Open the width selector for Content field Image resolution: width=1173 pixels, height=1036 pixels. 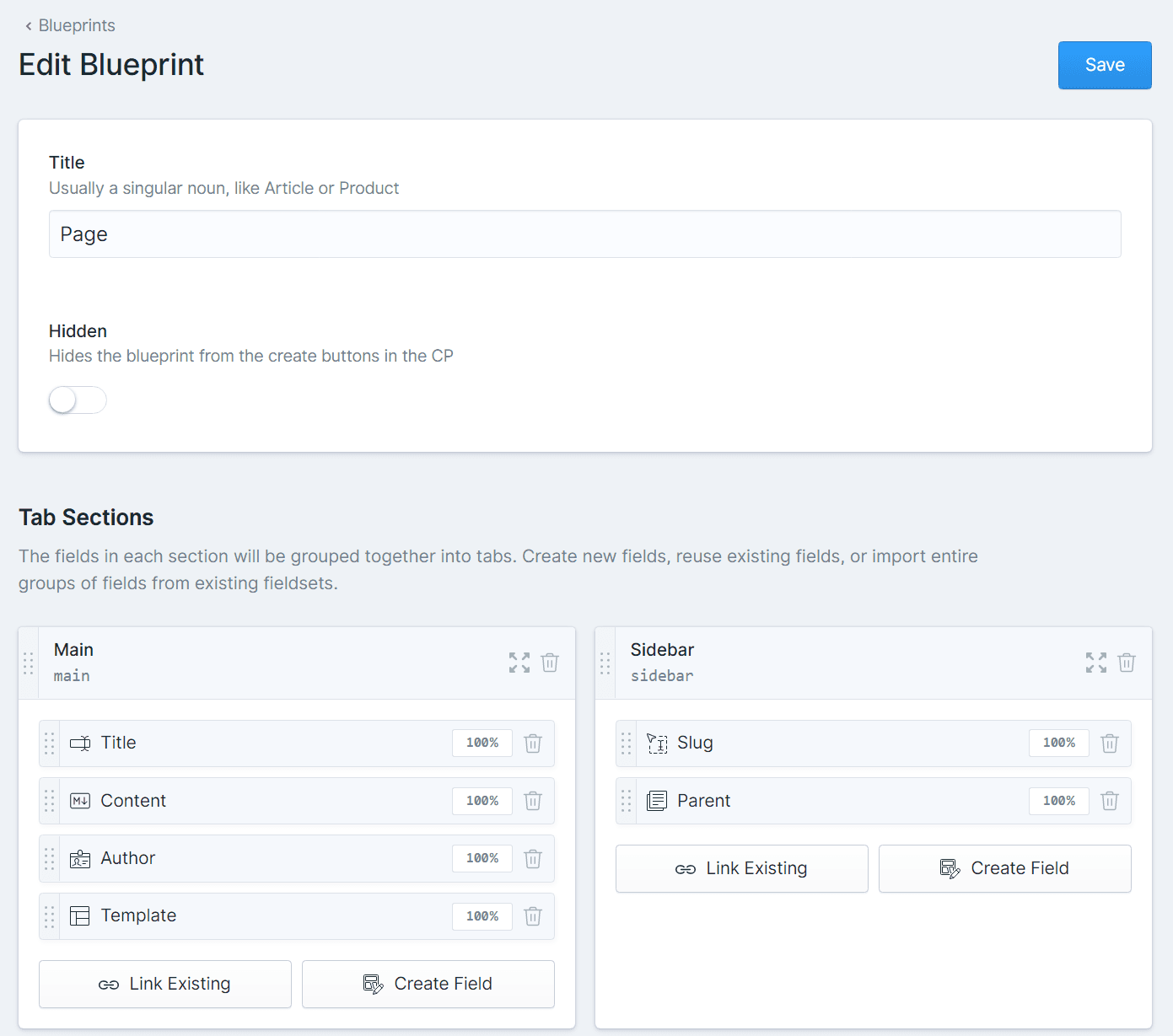[x=482, y=801]
